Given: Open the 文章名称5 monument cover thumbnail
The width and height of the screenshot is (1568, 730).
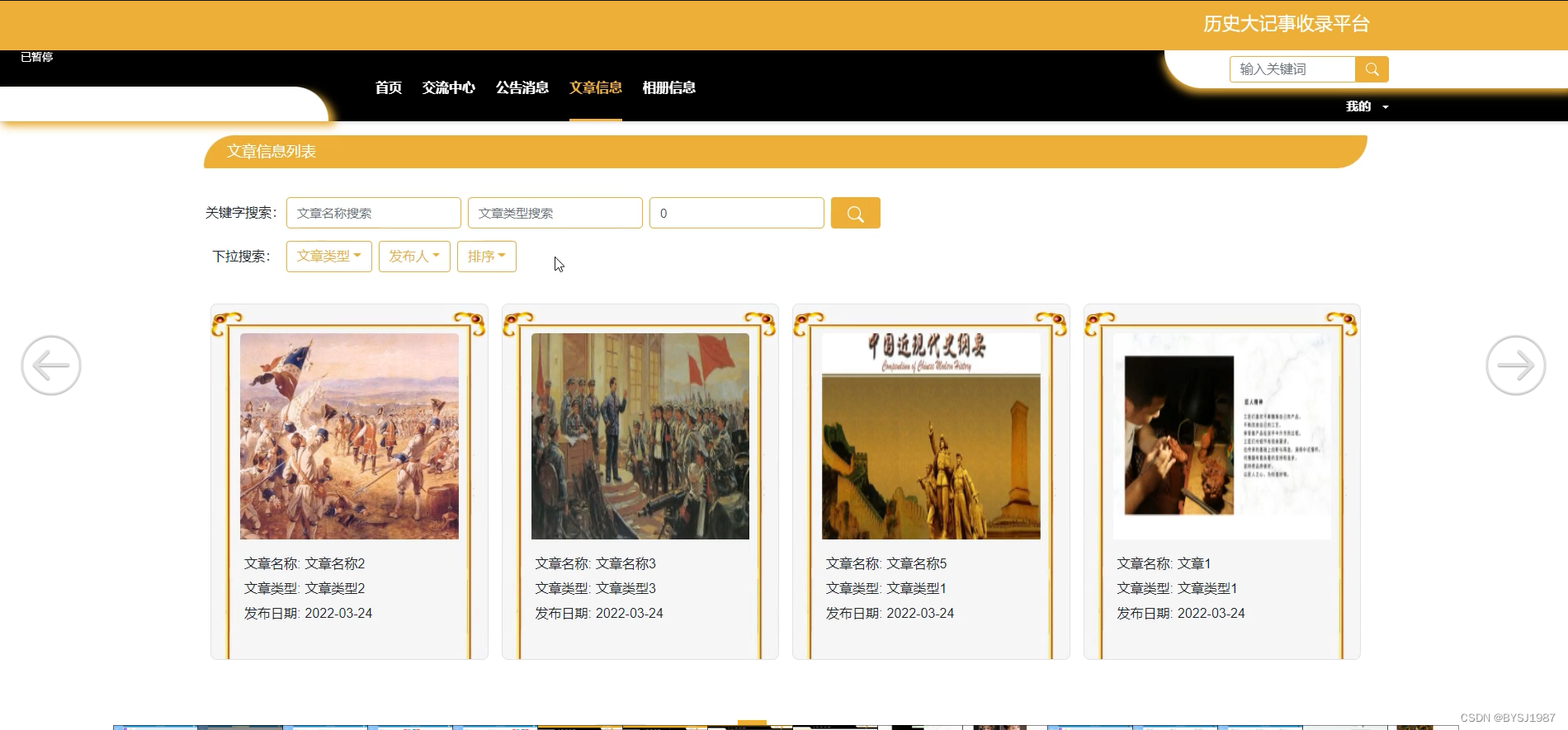Looking at the screenshot, I should point(931,436).
